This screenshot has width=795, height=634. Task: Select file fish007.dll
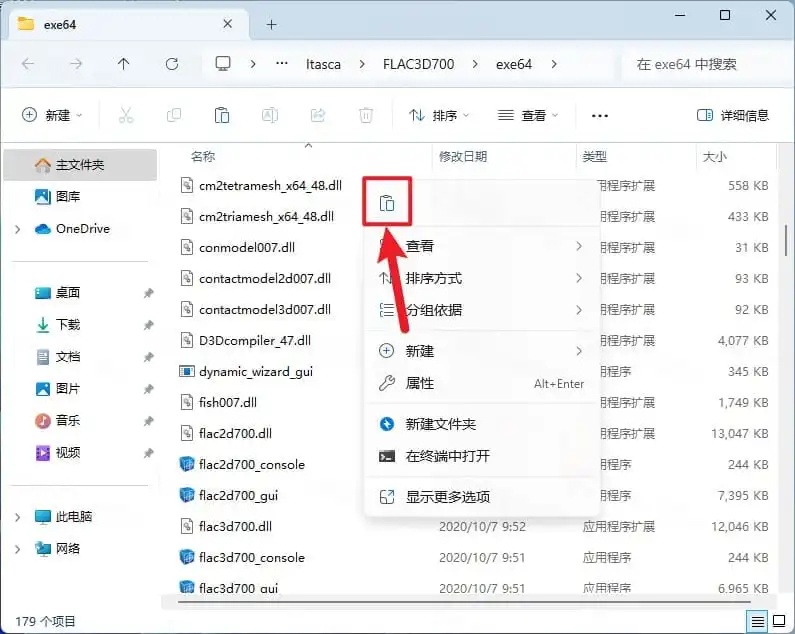click(228, 402)
